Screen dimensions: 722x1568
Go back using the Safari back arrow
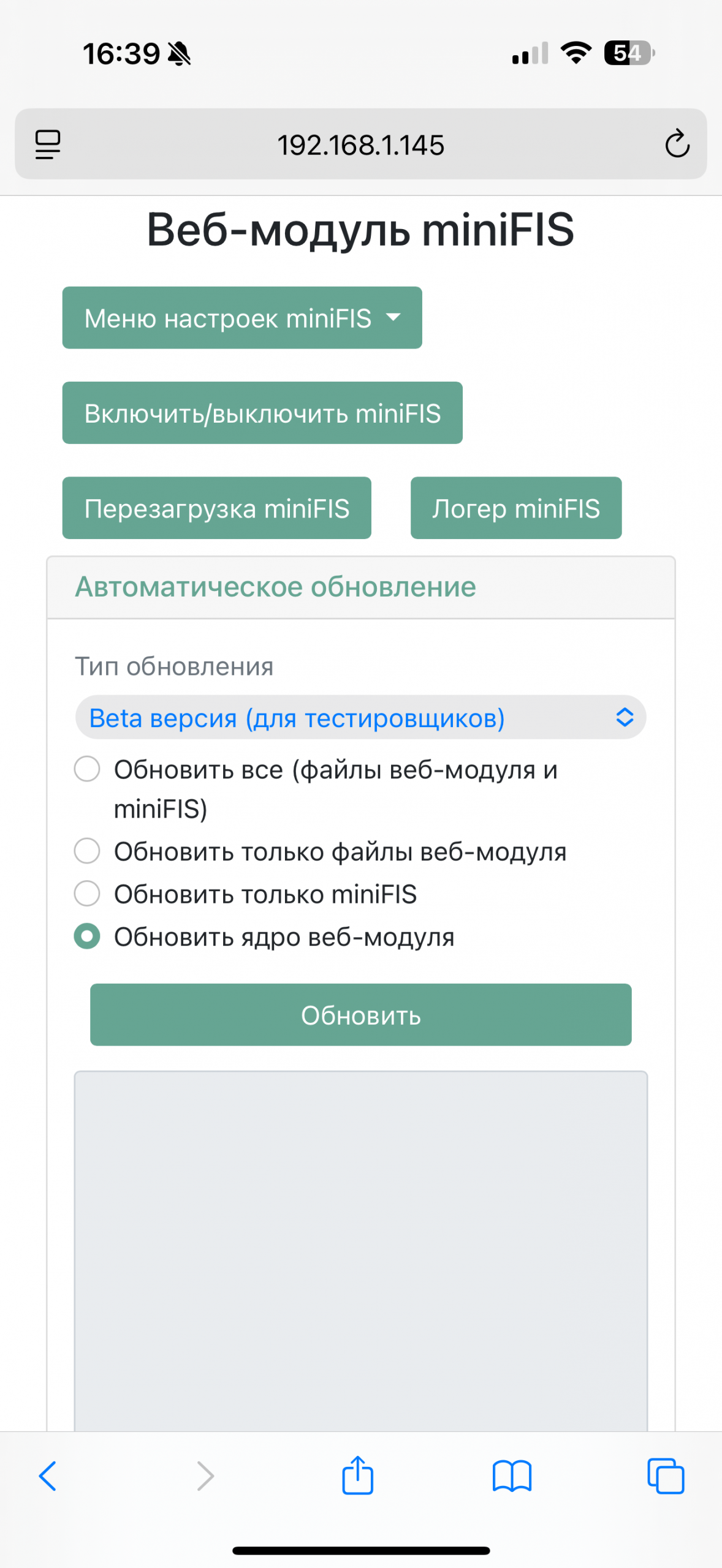[x=48, y=1476]
